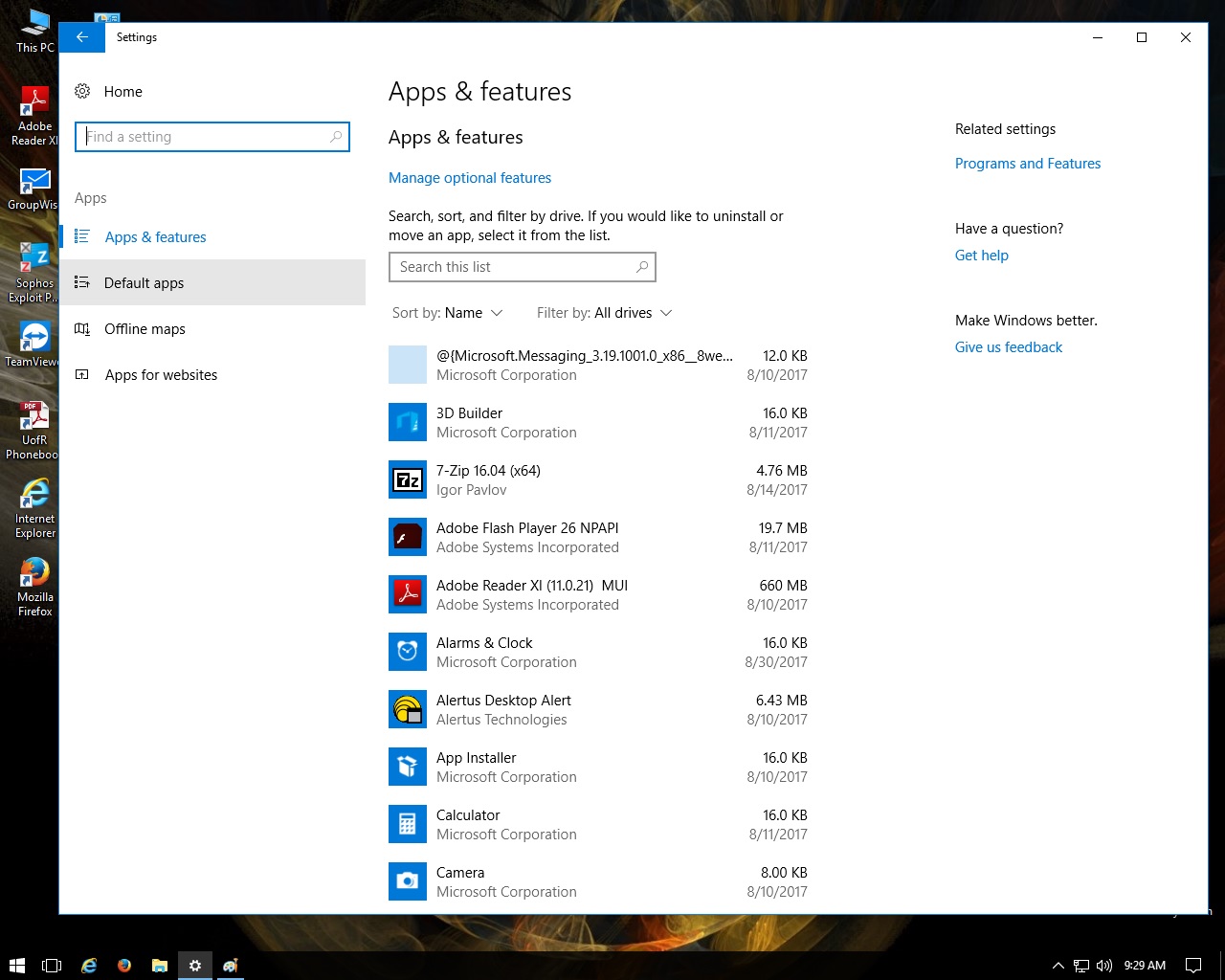1225x980 pixels.
Task: Click Give us feedback link
Action: pyautogui.click(x=1009, y=347)
